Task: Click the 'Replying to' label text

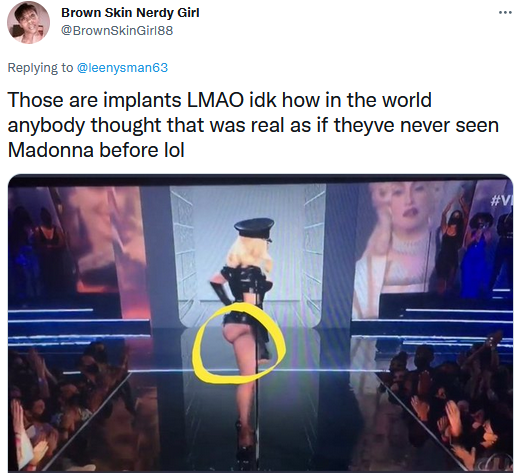Action: pos(40,68)
